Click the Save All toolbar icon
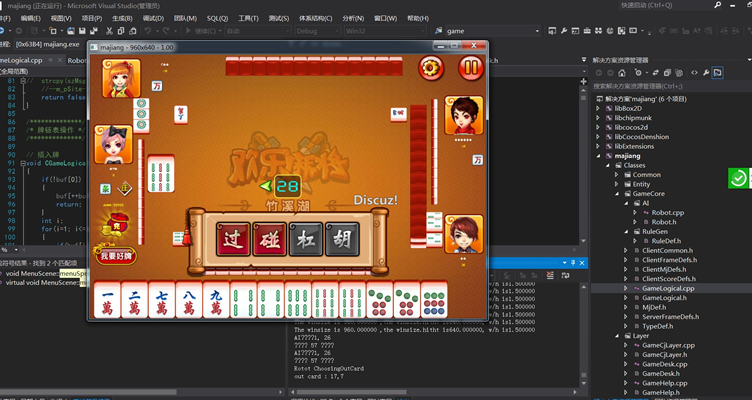 (x=94, y=31)
